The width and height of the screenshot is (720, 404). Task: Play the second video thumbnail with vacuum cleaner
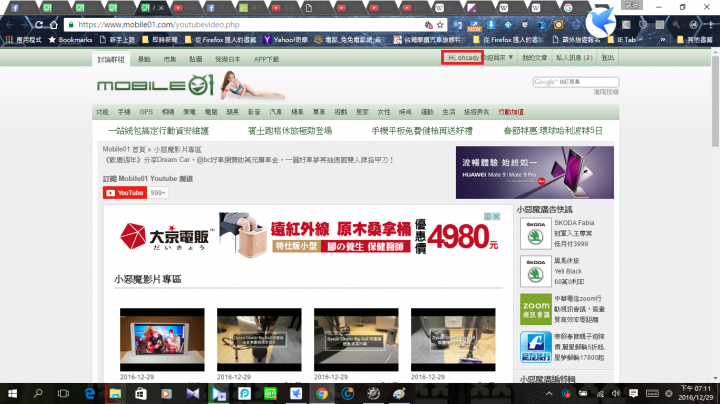point(259,339)
